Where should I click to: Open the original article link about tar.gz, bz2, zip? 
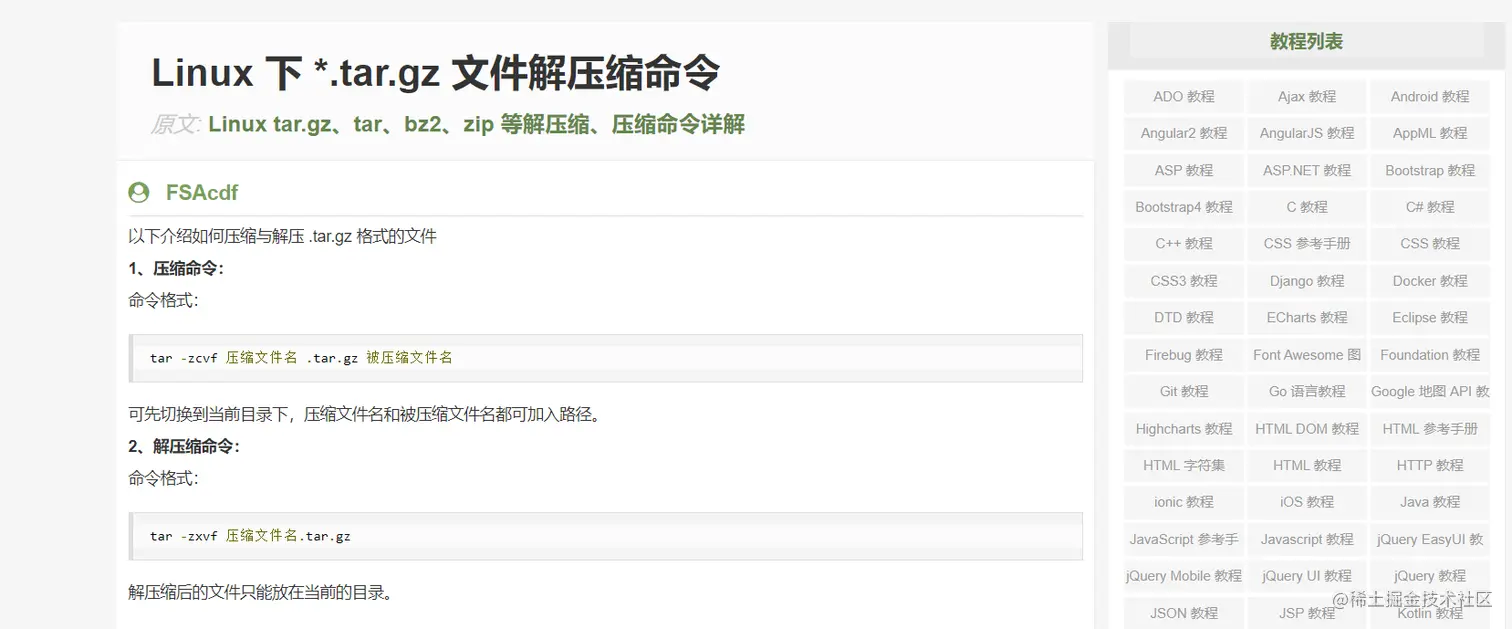coord(476,124)
